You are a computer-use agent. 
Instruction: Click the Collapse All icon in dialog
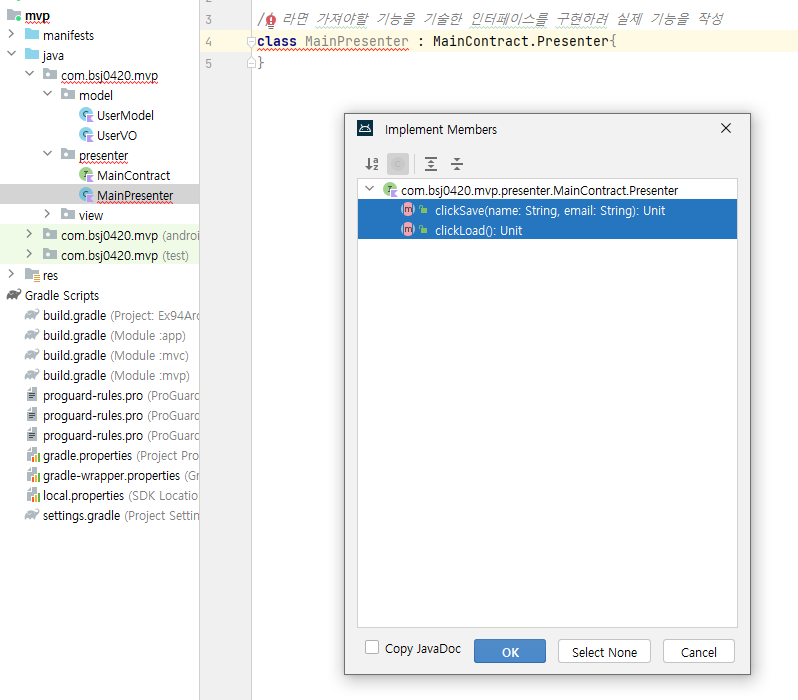coord(457,164)
